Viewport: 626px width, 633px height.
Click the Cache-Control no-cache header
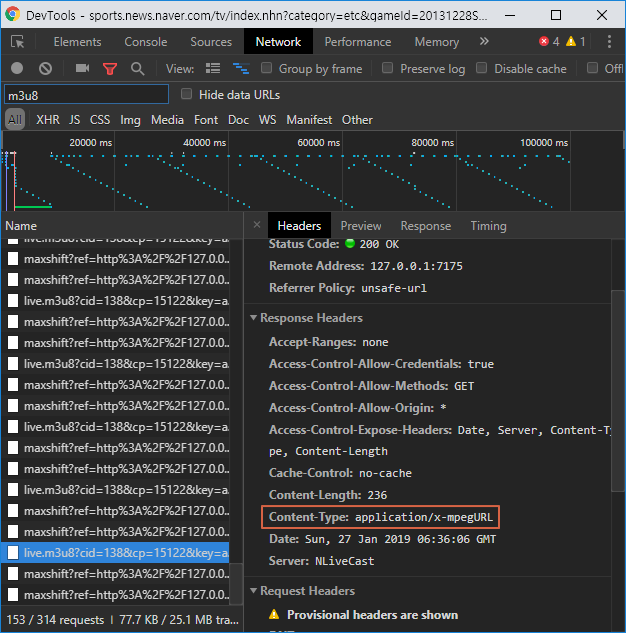(340, 473)
